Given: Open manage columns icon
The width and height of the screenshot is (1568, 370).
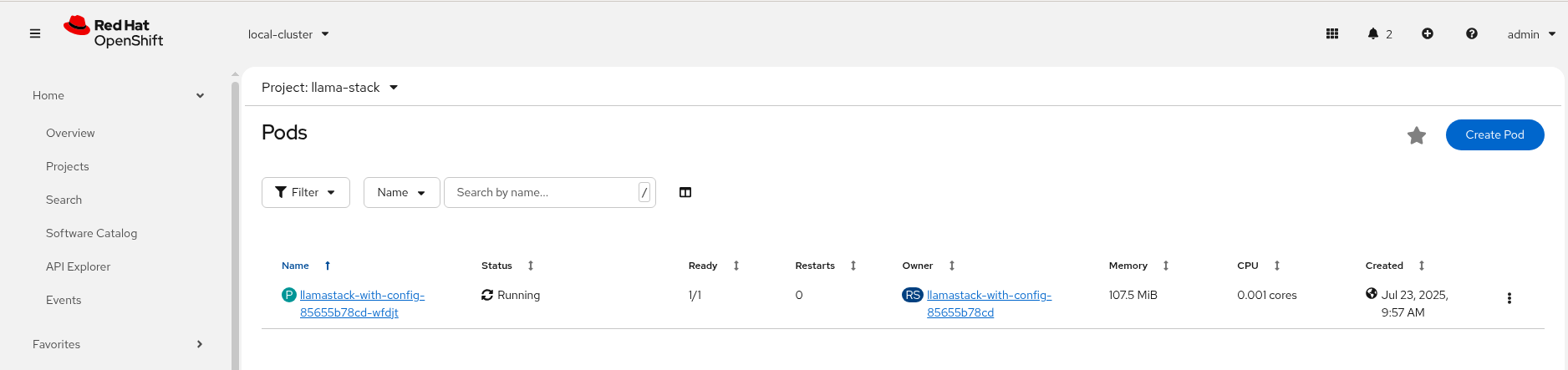Looking at the screenshot, I should 685,193.
